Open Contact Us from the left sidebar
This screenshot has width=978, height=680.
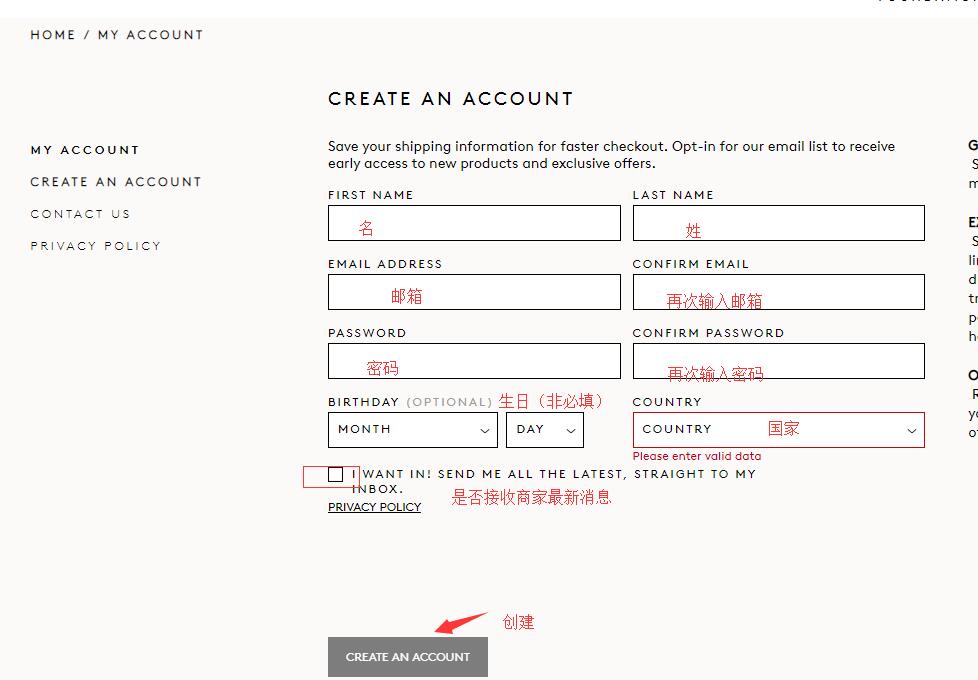tap(80, 214)
